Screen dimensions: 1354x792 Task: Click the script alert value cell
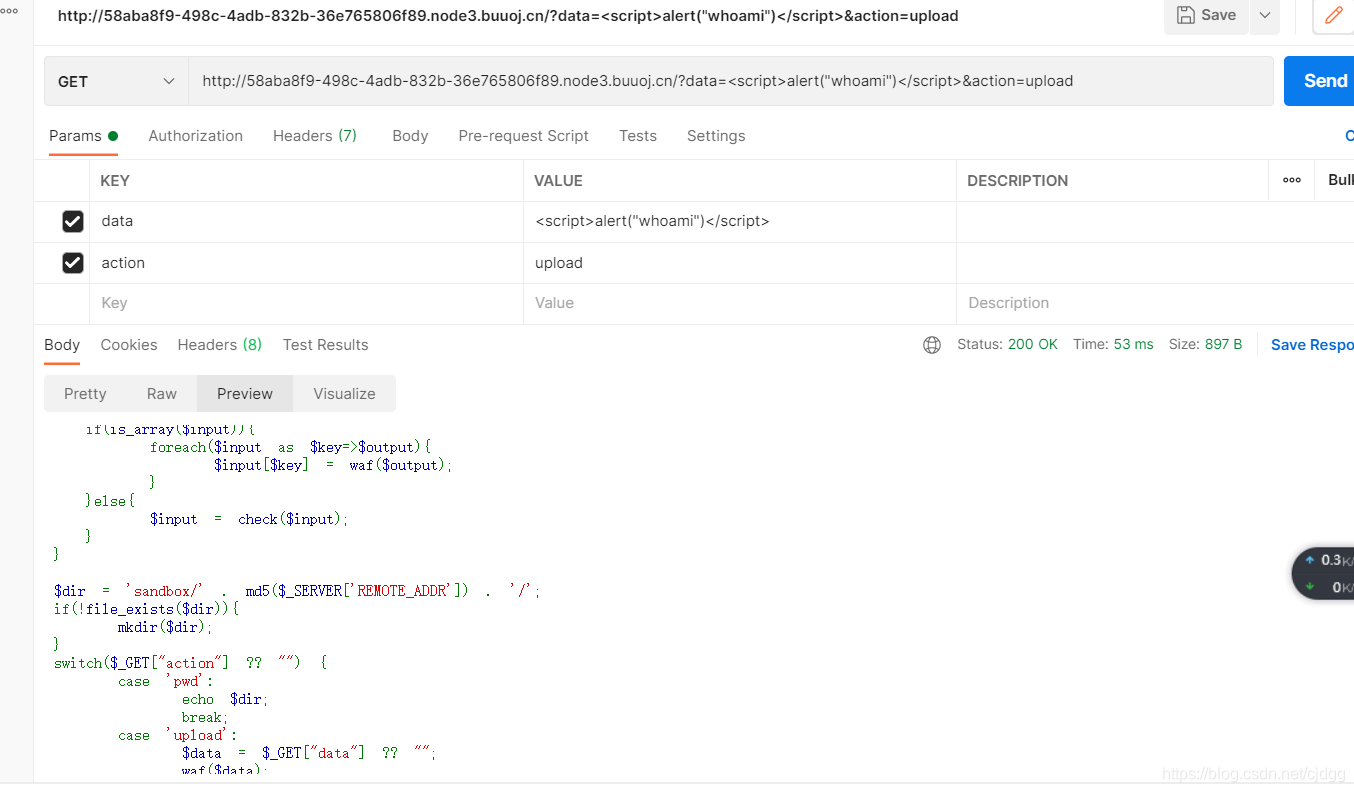[x=740, y=221]
